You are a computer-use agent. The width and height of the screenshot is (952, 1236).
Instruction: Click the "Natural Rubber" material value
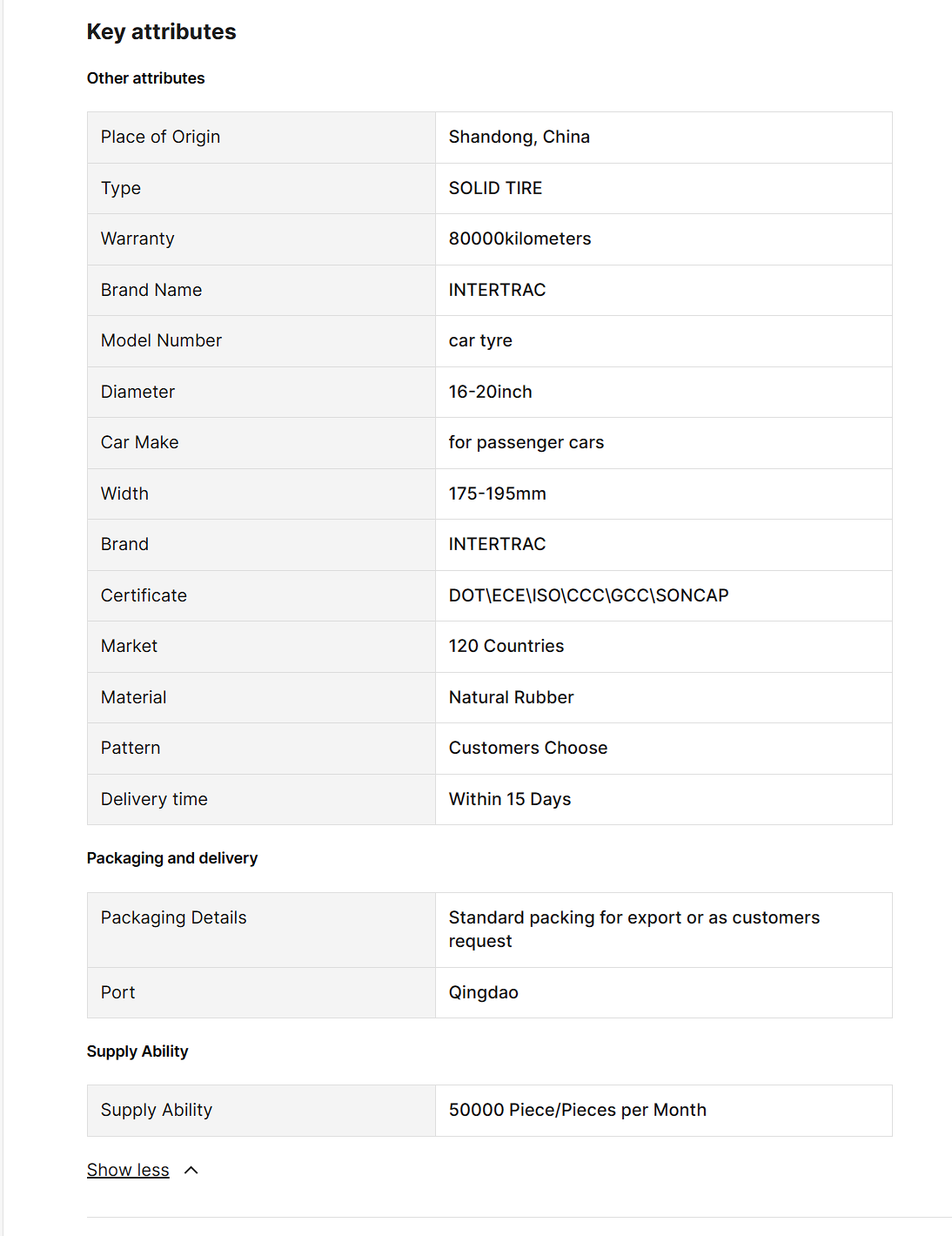click(x=511, y=697)
